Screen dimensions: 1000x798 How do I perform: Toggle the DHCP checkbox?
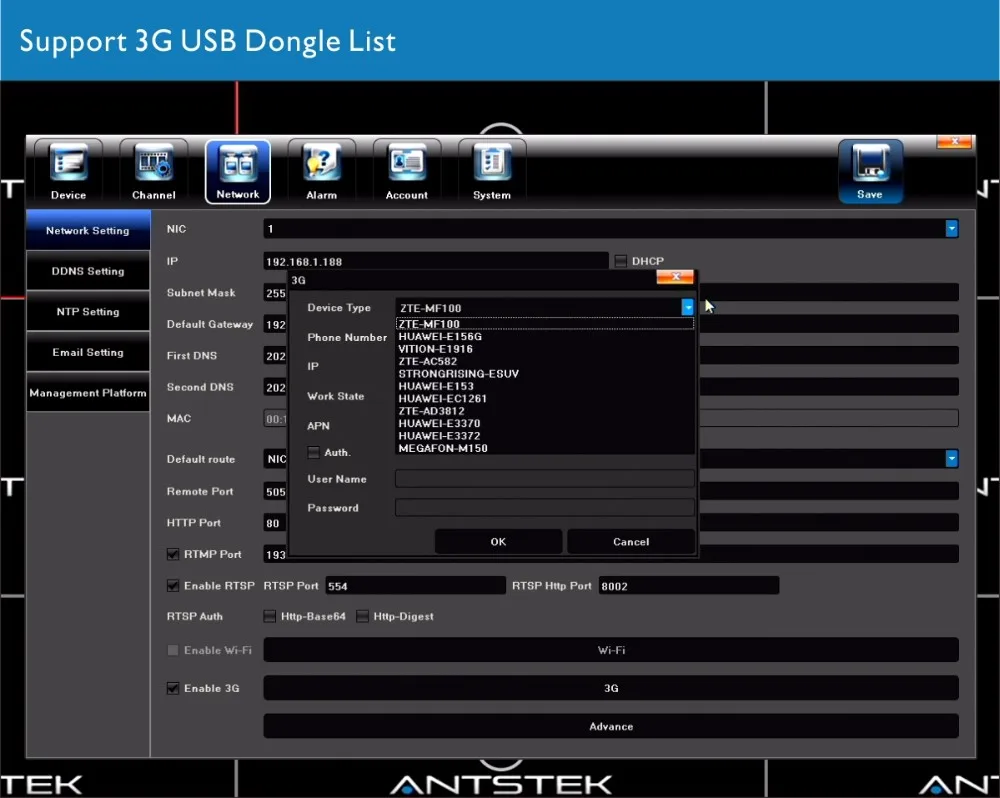pos(621,261)
